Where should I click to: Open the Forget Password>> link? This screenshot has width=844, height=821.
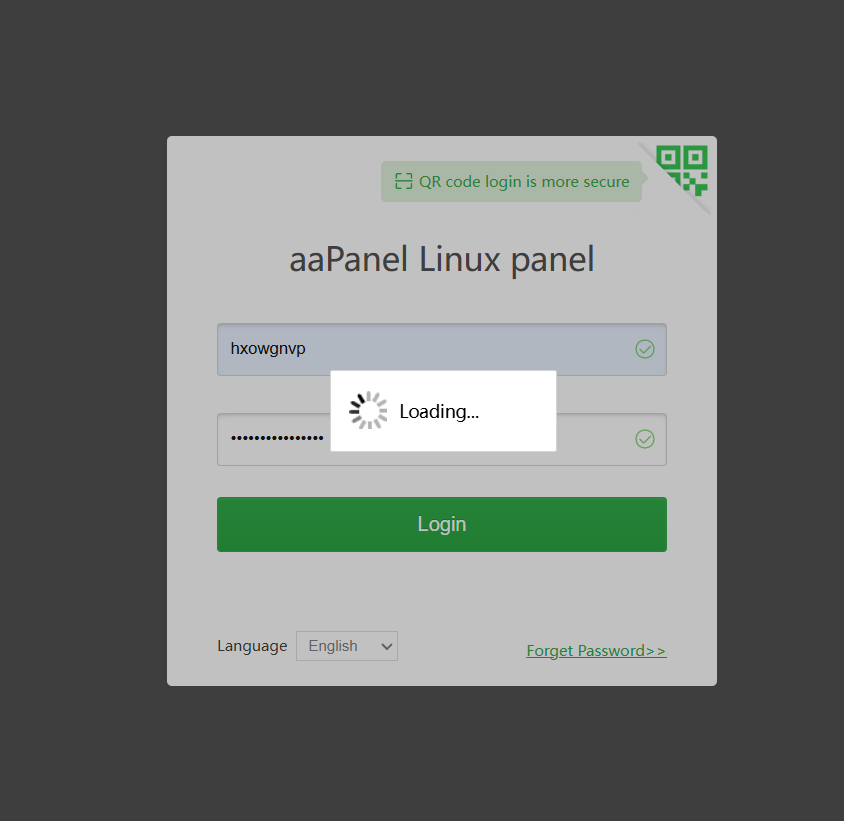coord(596,651)
